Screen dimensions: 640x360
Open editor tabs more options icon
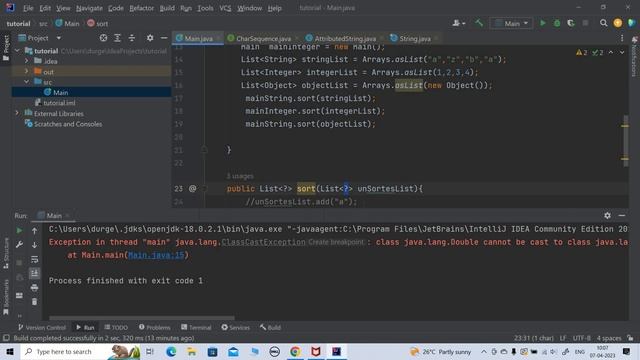pyautogui.click(x=622, y=38)
